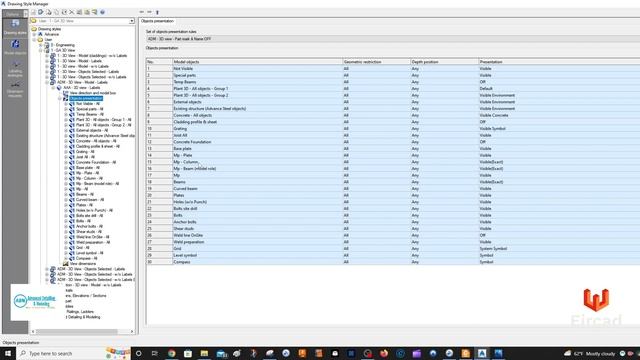Select the highlighted 'Objects presentation' tree item
Screen dimensions: 640x360
86,98
